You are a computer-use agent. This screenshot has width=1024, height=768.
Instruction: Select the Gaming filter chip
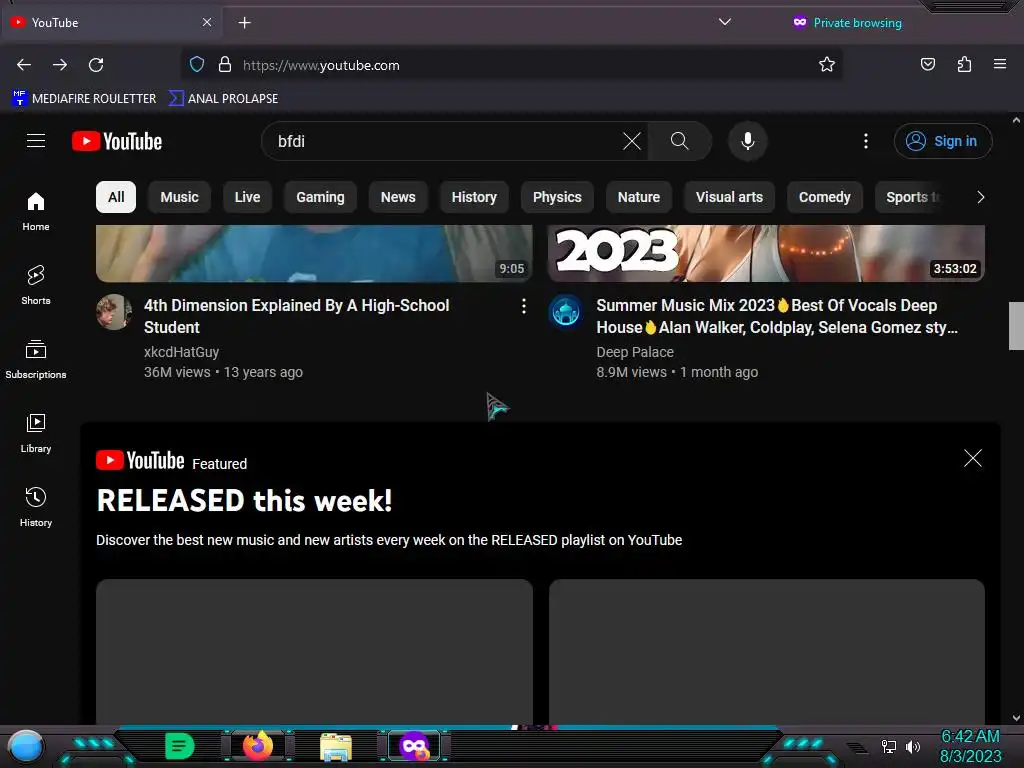tap(320, 197)
